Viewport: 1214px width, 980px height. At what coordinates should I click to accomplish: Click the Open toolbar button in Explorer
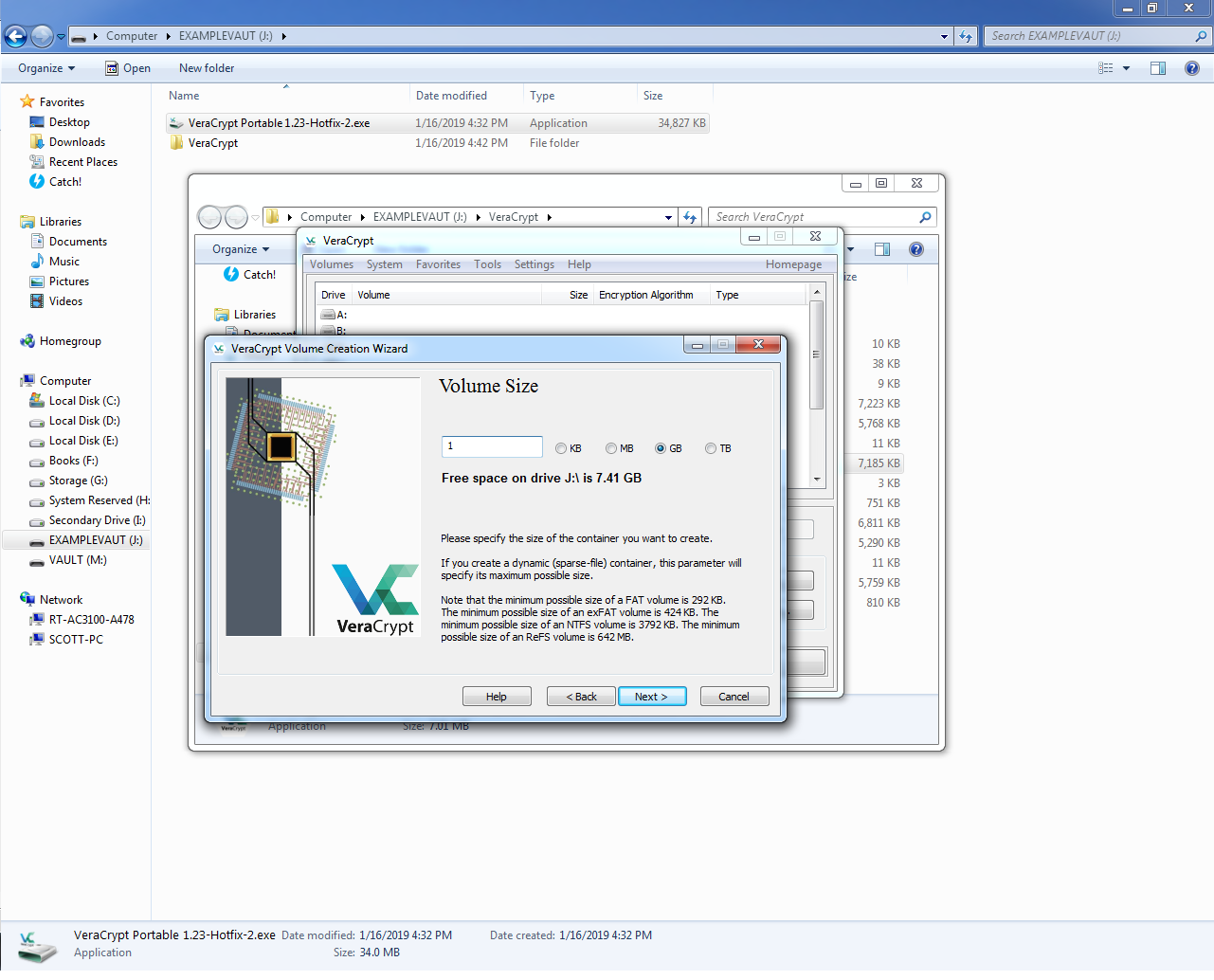(x=128, y=68)
